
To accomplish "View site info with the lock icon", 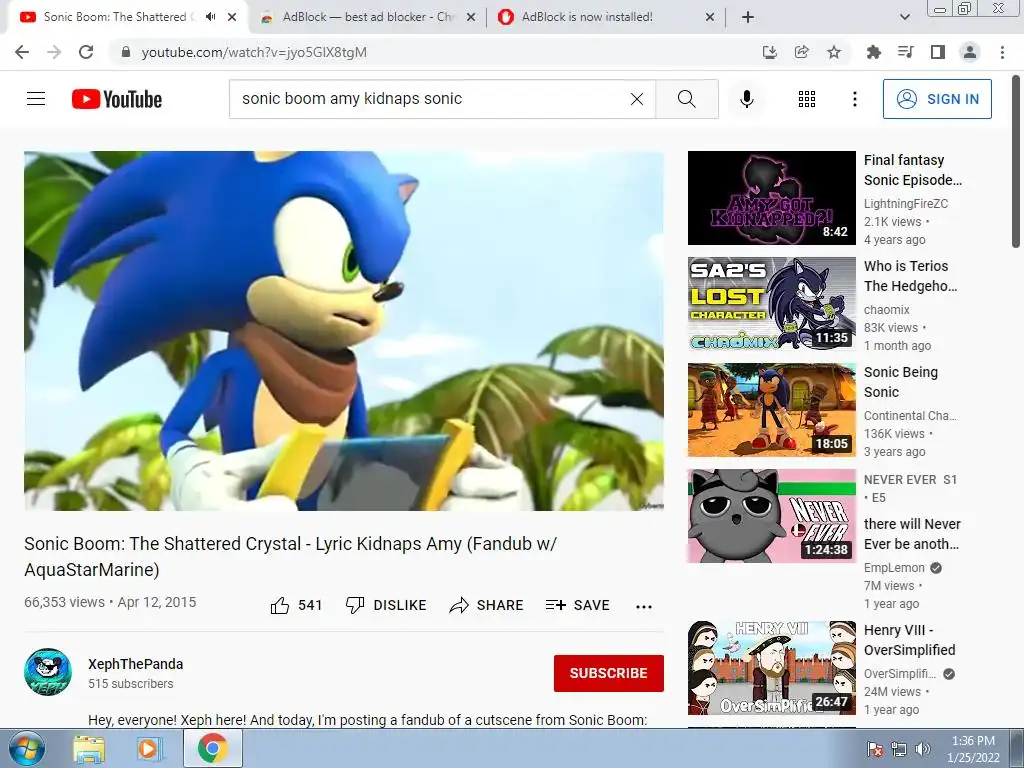I will [x=126, y=52].
